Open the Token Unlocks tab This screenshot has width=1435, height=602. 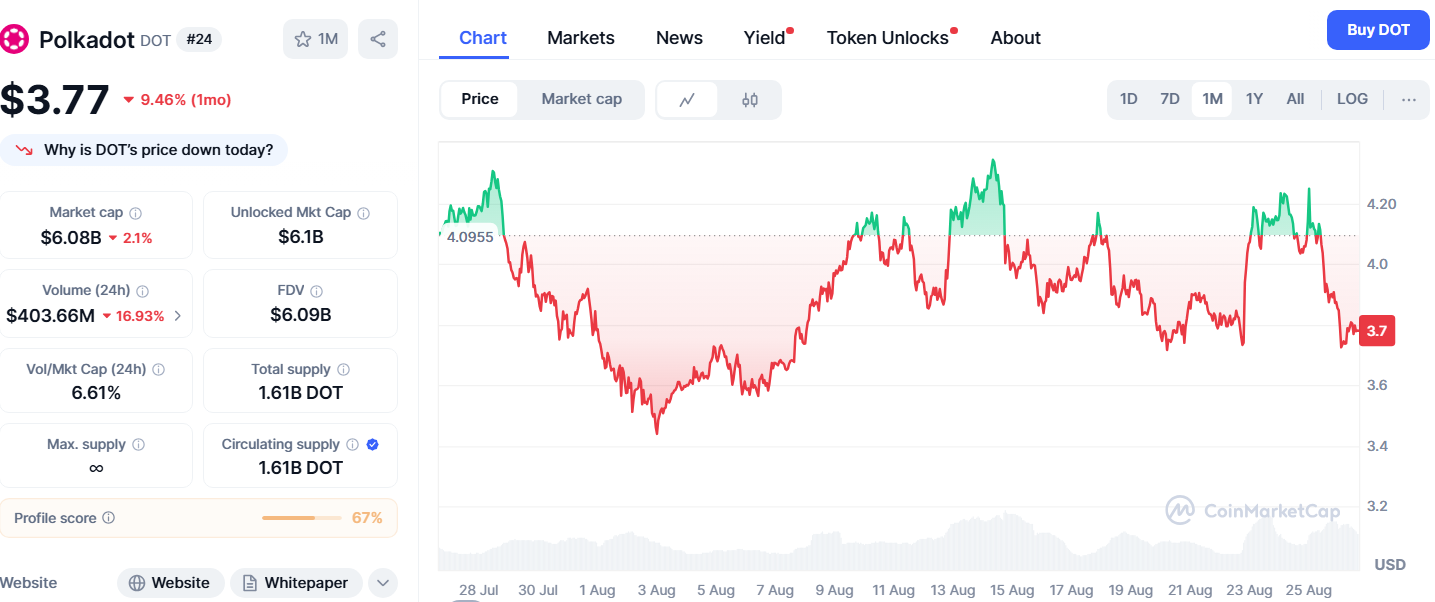tap(888, 37)
